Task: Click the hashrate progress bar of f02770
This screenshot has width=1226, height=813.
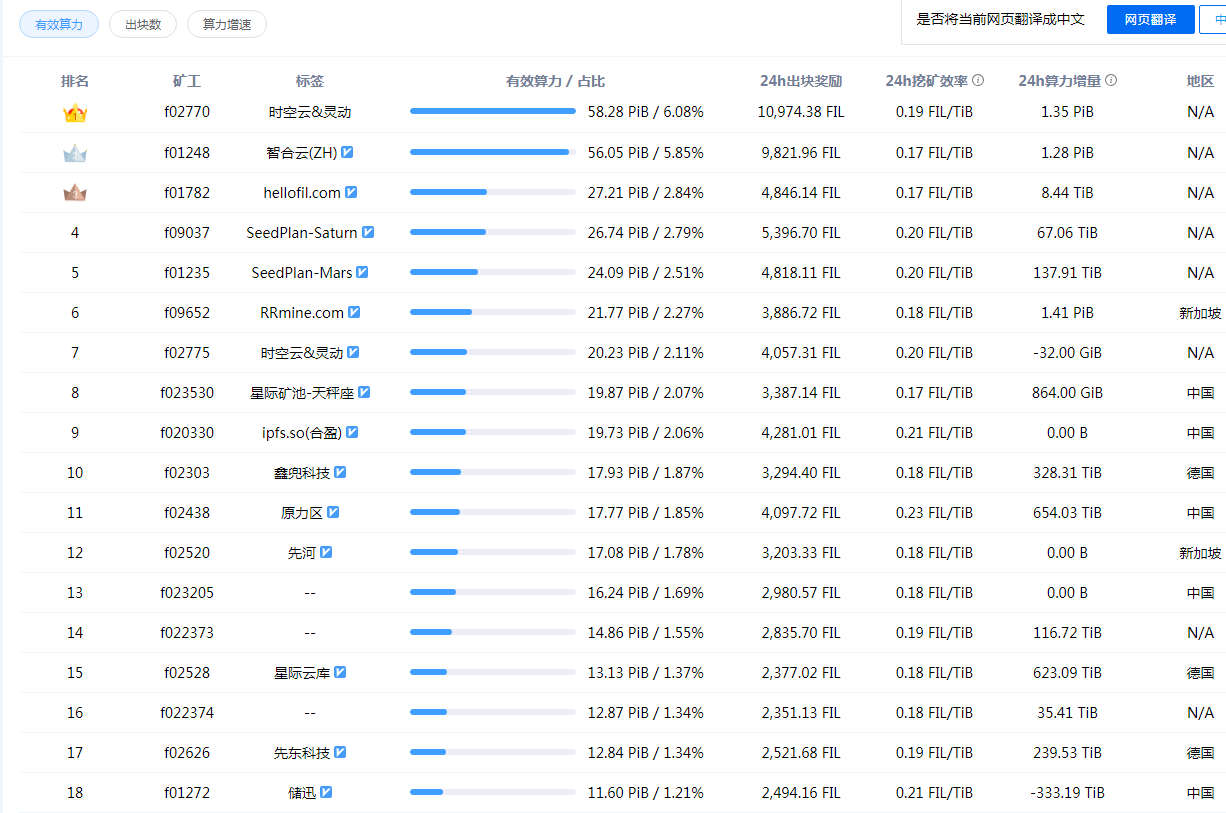Action: (x=492, y=111)
